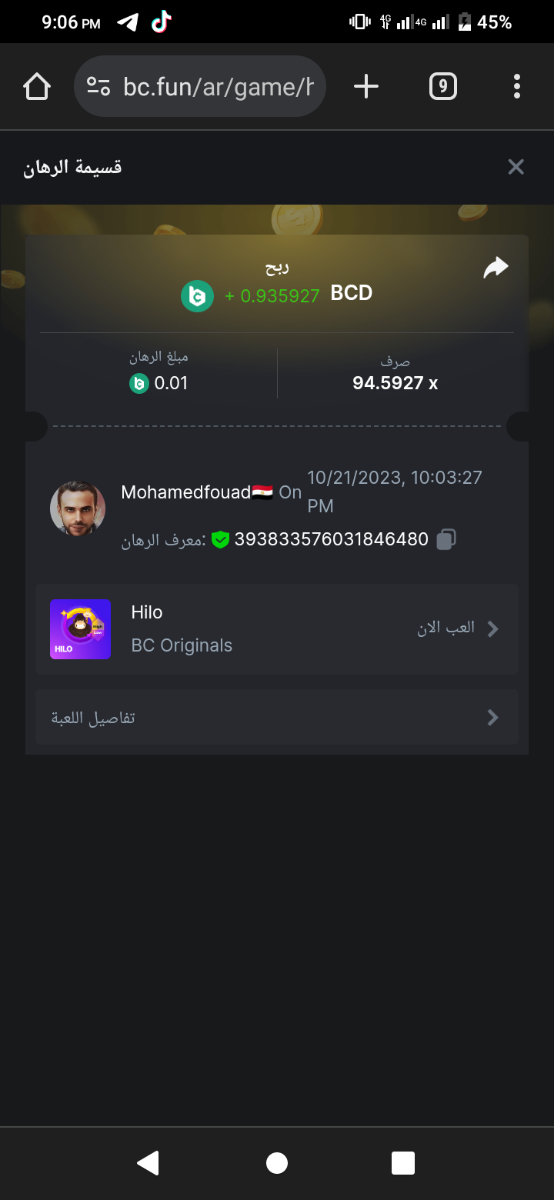Tap the Android recent apps square button

[x=403, y=1162]
